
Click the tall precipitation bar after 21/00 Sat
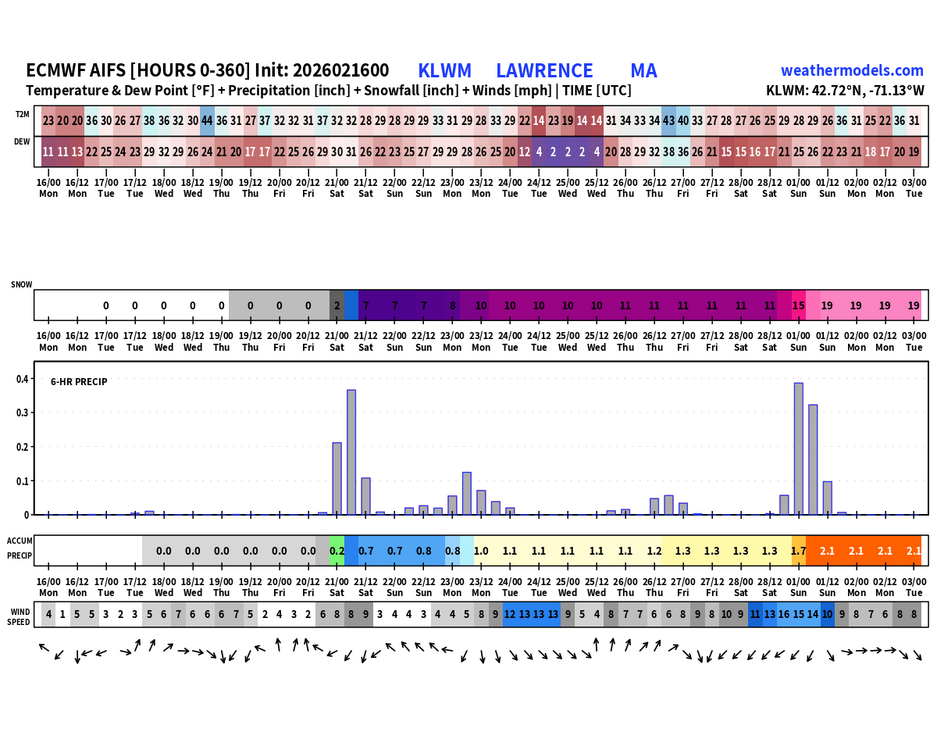(351, 452)
